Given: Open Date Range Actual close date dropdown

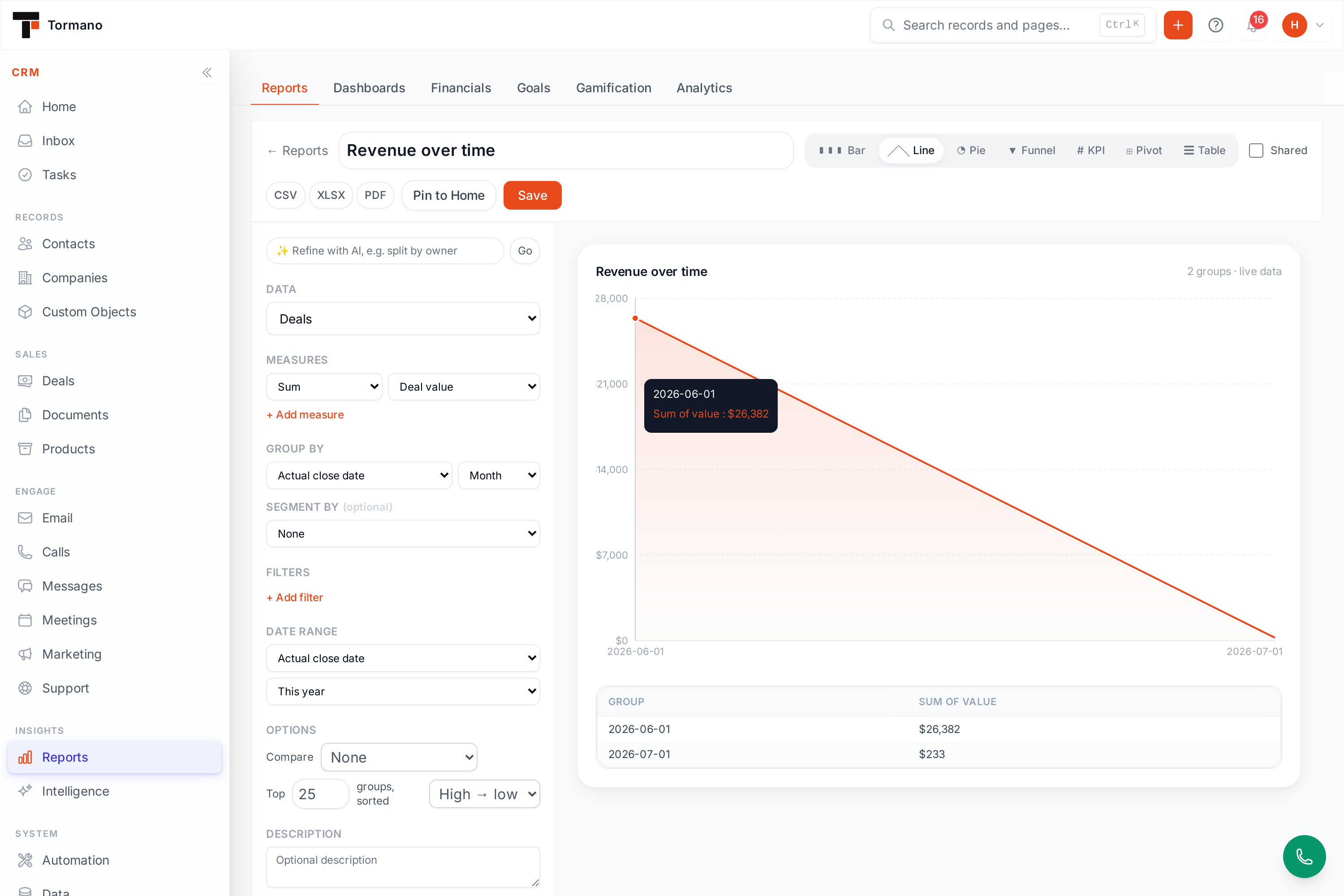Looking at the screenshot, I should (x=403, y=658).
